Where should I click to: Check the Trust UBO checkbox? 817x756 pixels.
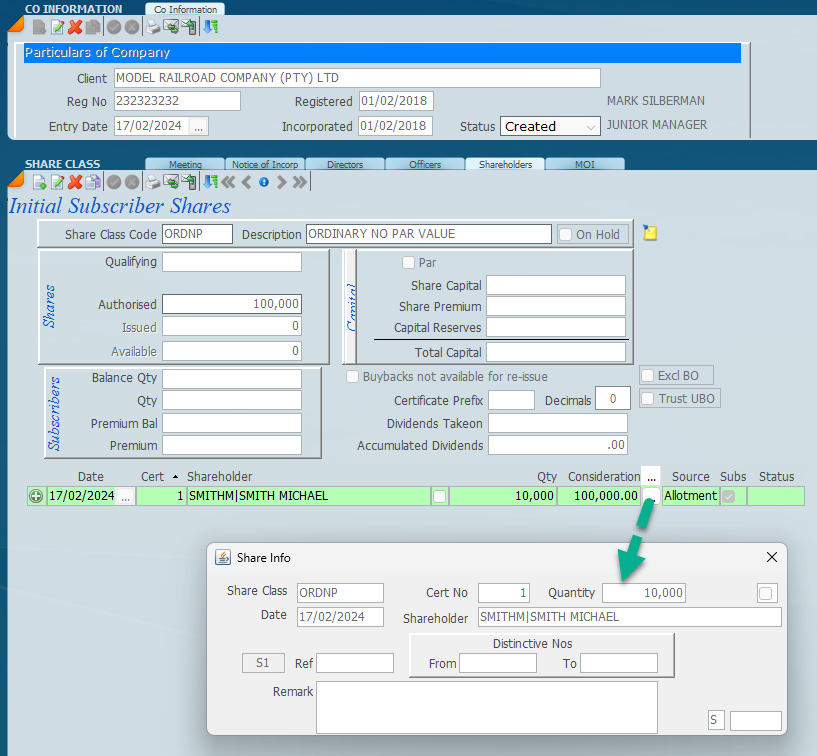648,398
